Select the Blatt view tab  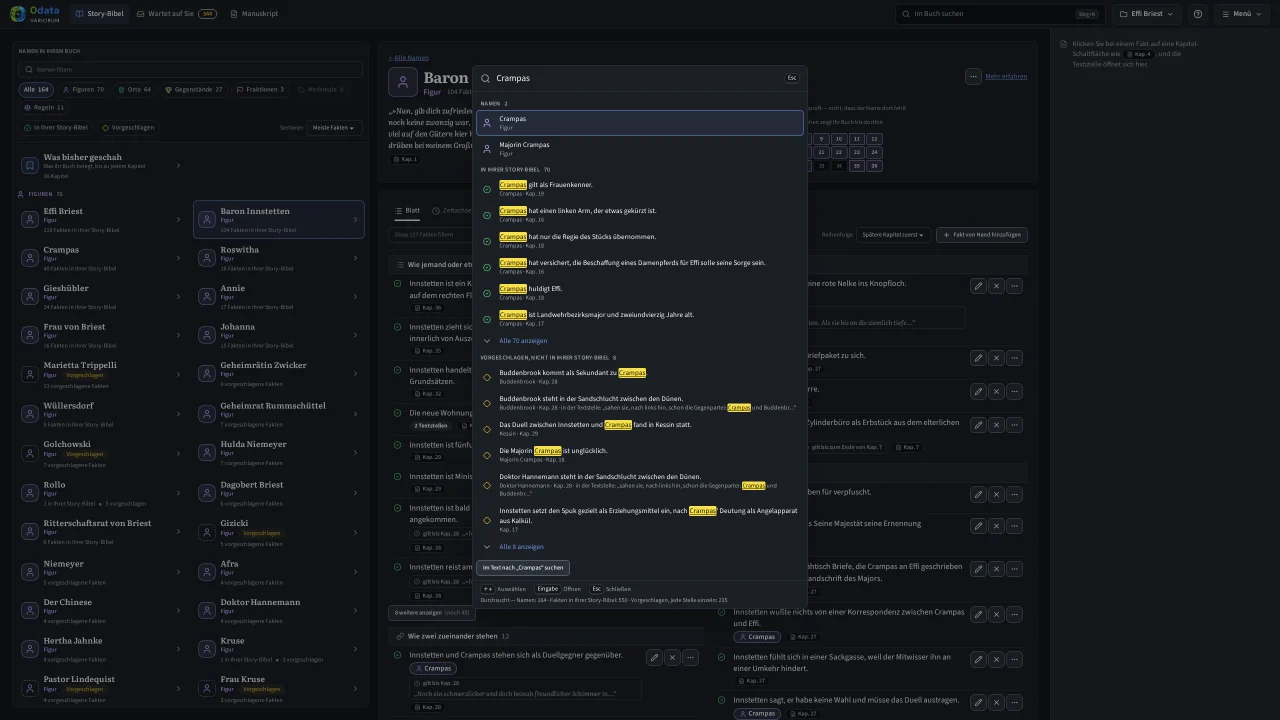pyautogui.click(x=407, y=211)
